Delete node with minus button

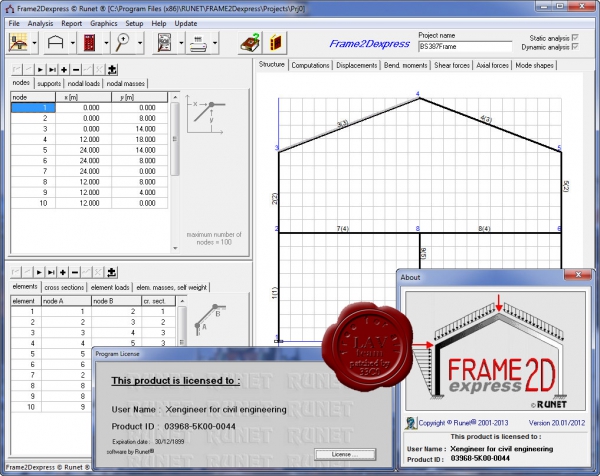76,70
